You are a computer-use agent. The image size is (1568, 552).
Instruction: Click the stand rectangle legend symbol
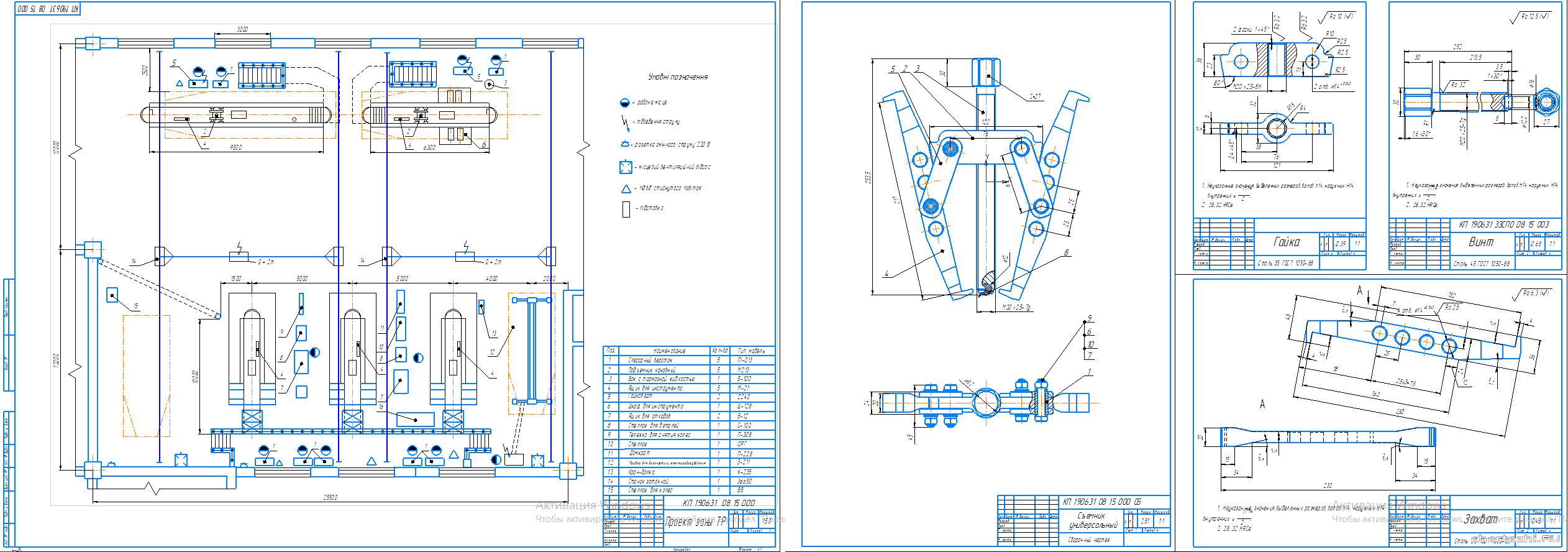click(626, 209)
